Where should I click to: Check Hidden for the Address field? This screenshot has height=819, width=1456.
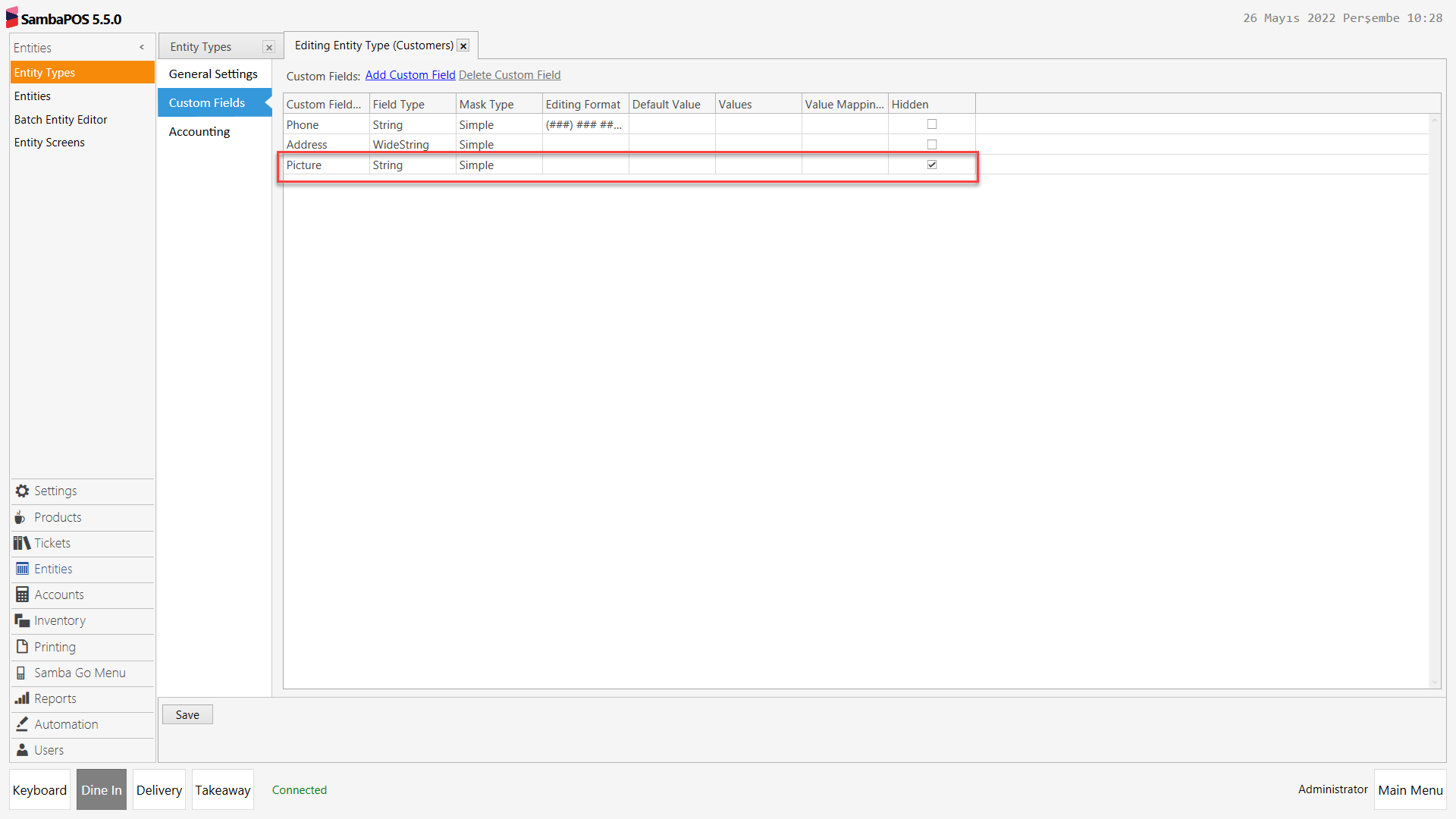click(x=932, y=143)
